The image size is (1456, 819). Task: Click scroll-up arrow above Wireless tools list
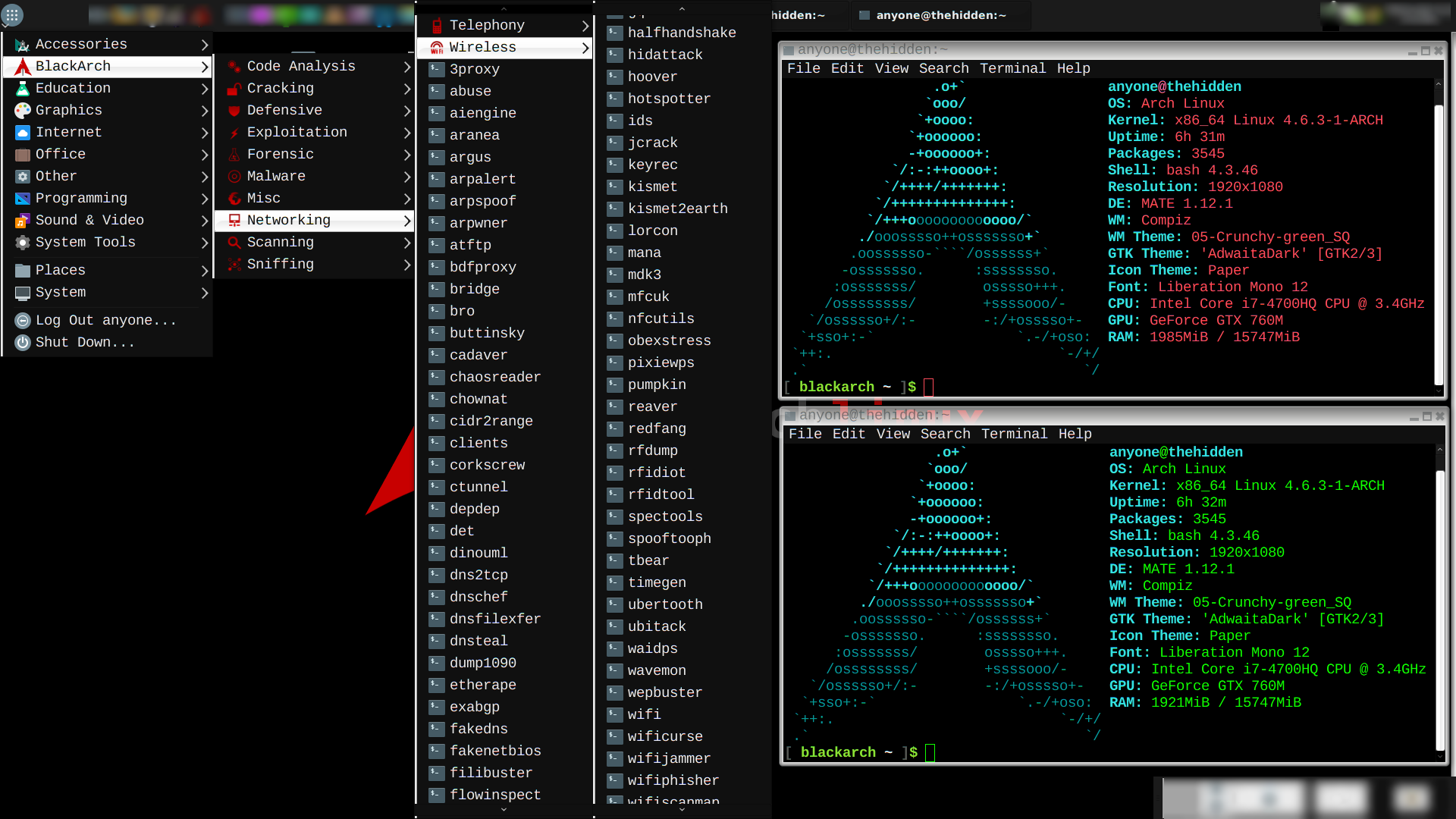pos(682,8)
